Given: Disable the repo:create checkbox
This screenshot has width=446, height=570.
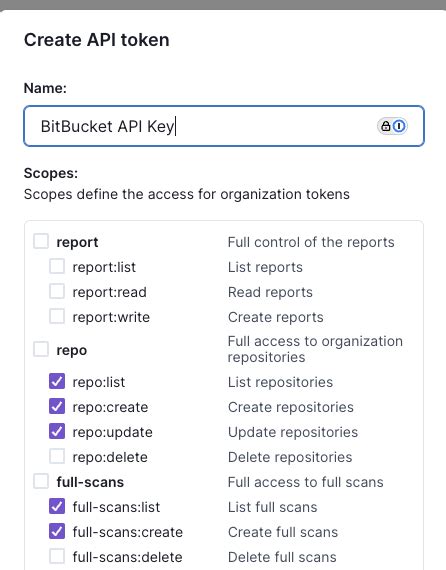Looking at the screenshot, I should 57,406.
